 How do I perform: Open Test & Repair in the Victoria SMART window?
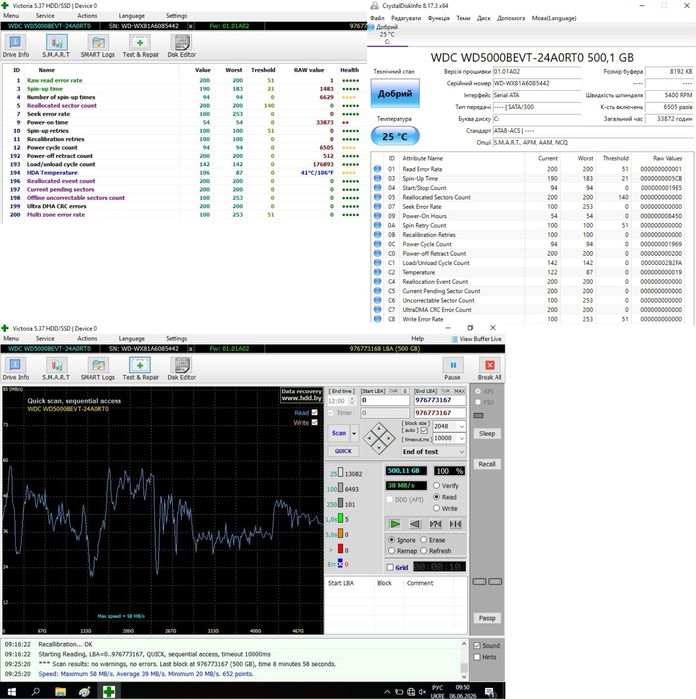[x=140, y=46]
